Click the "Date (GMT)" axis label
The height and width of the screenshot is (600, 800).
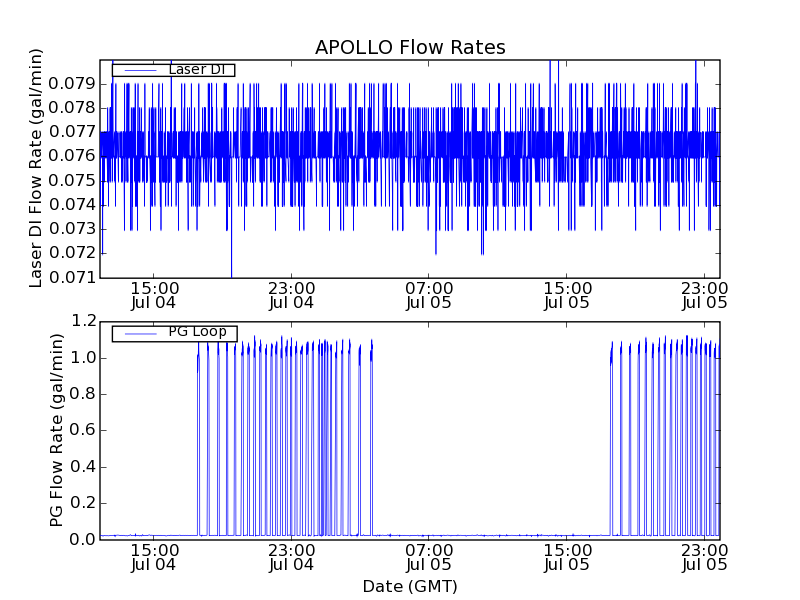point(410,586)
